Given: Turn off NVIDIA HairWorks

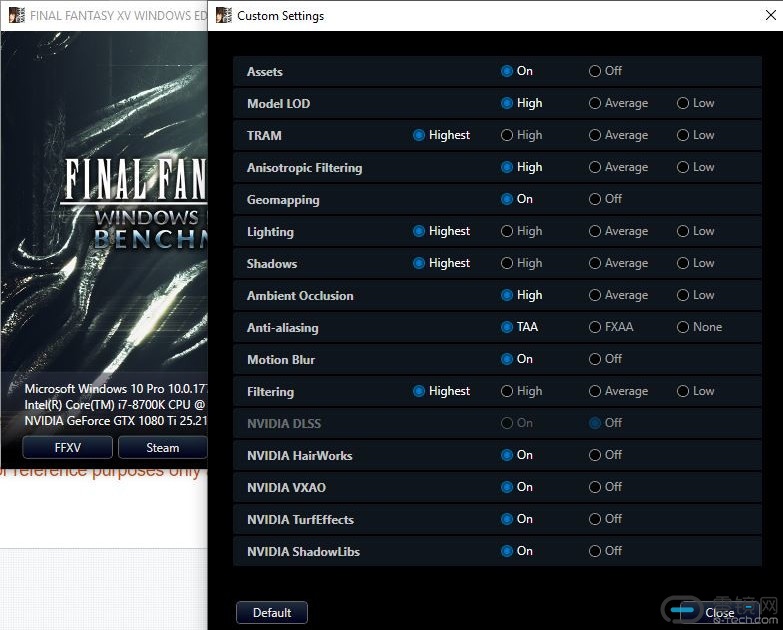Looking at the screenshot, I should 595,455.
